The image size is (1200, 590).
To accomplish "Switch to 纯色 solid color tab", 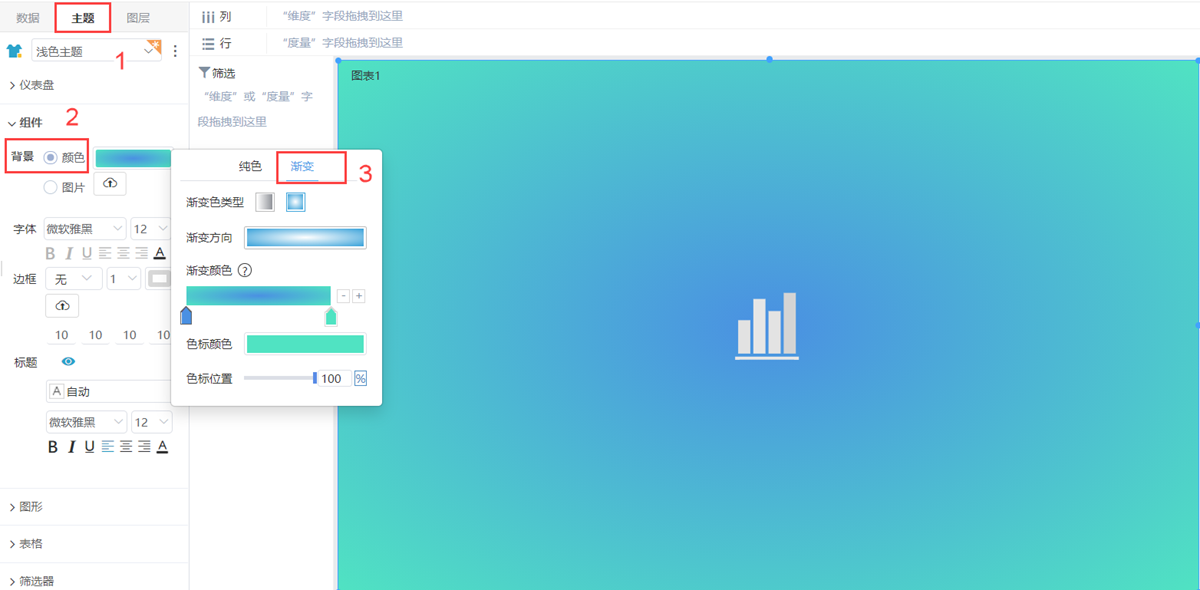I will (250, 166).
